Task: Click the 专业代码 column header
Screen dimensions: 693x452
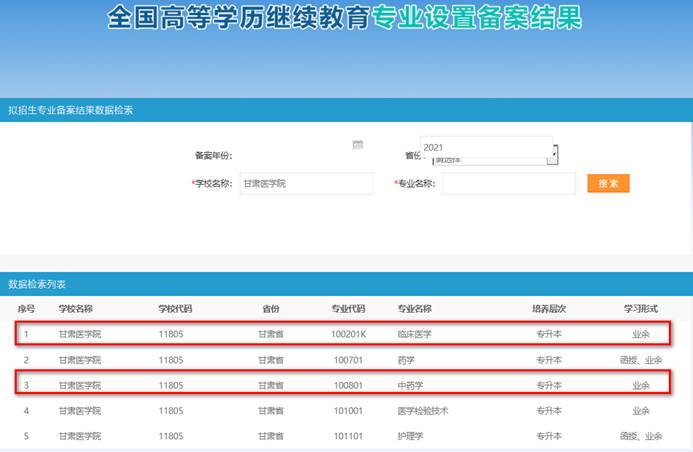Action: coord(348,309)
